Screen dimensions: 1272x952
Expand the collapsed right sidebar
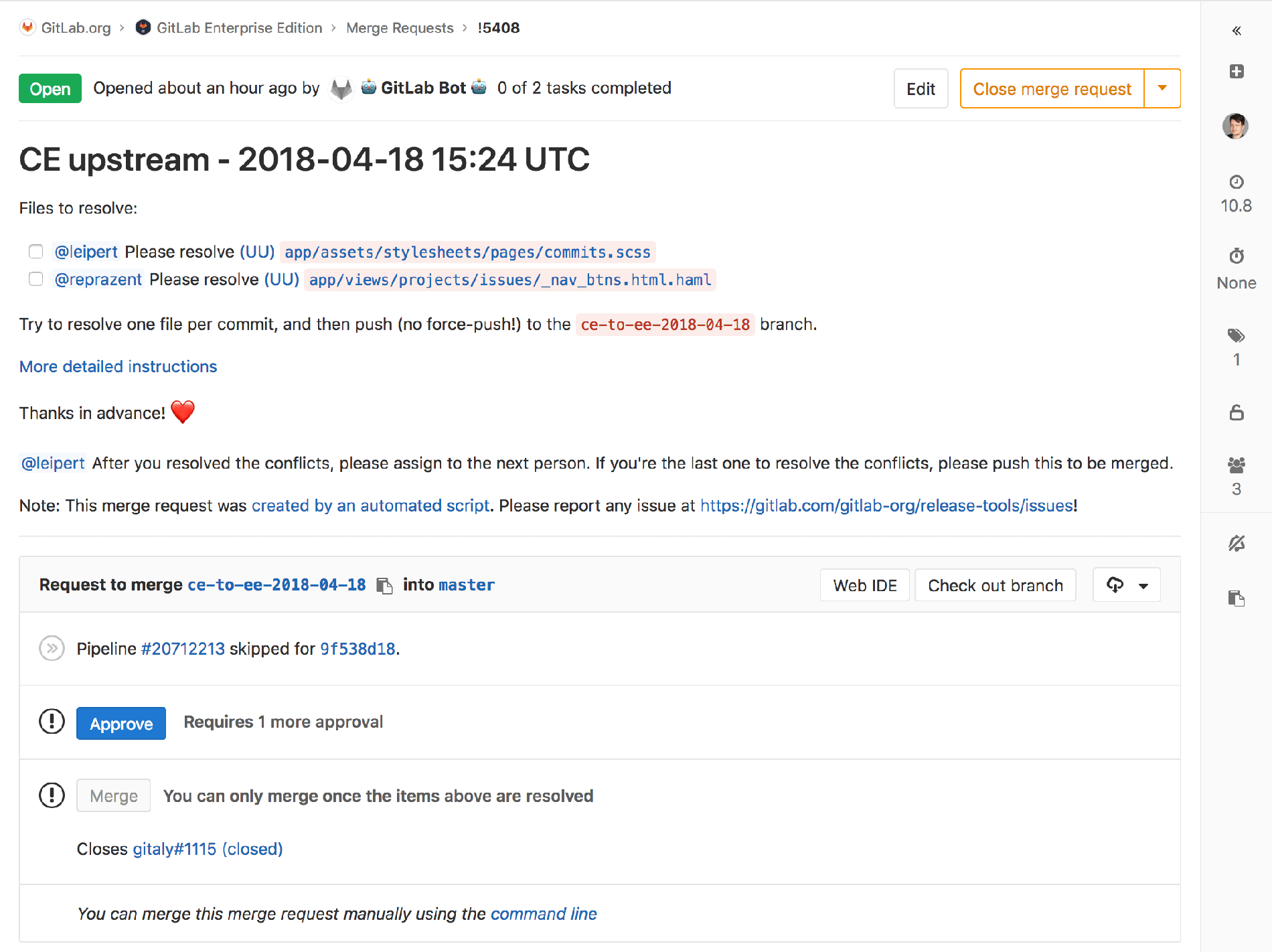pyautogui.click(x=1237, y=31)
